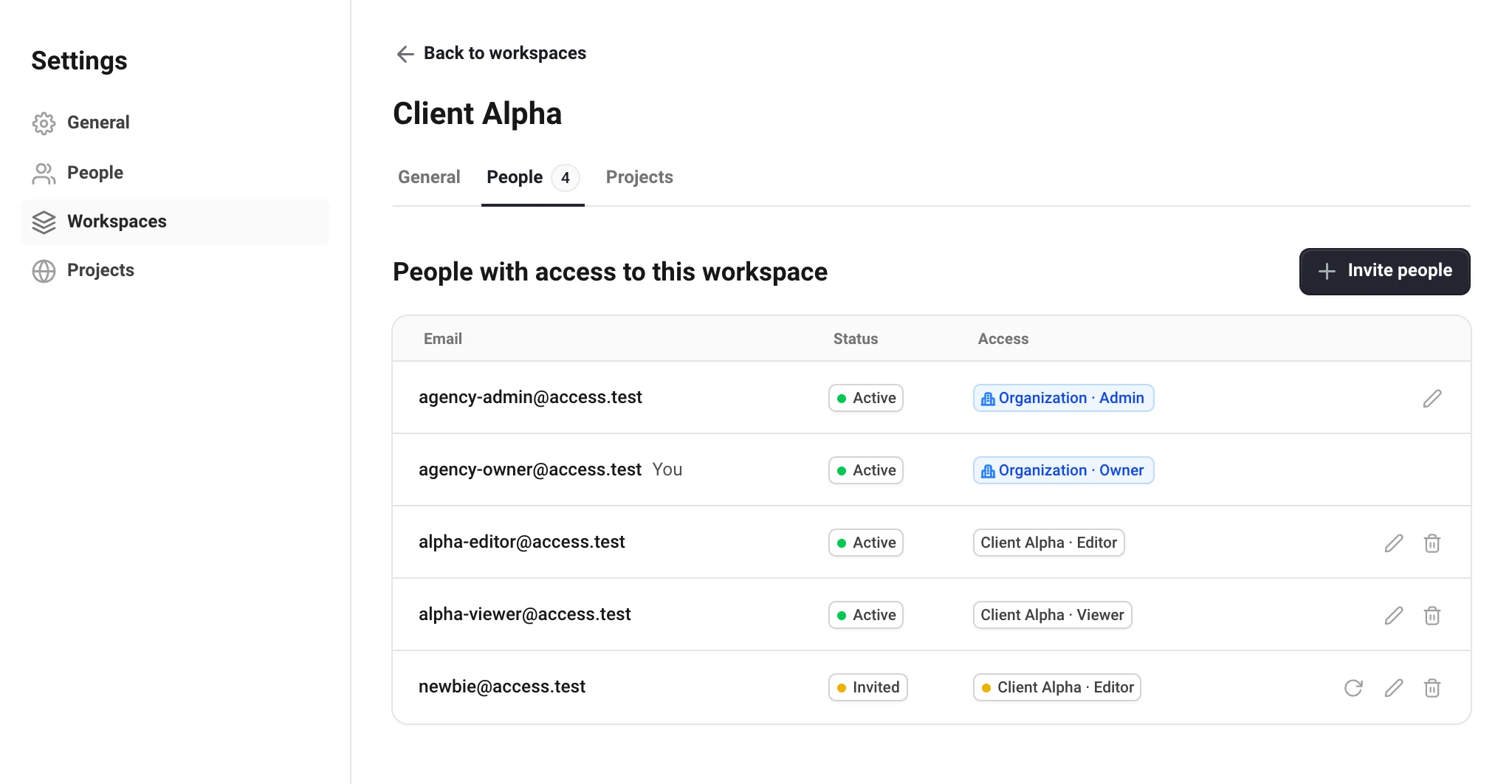
Task: Click Active status for alpha-viewer@access.test
Action: click(x=865, y=615)
